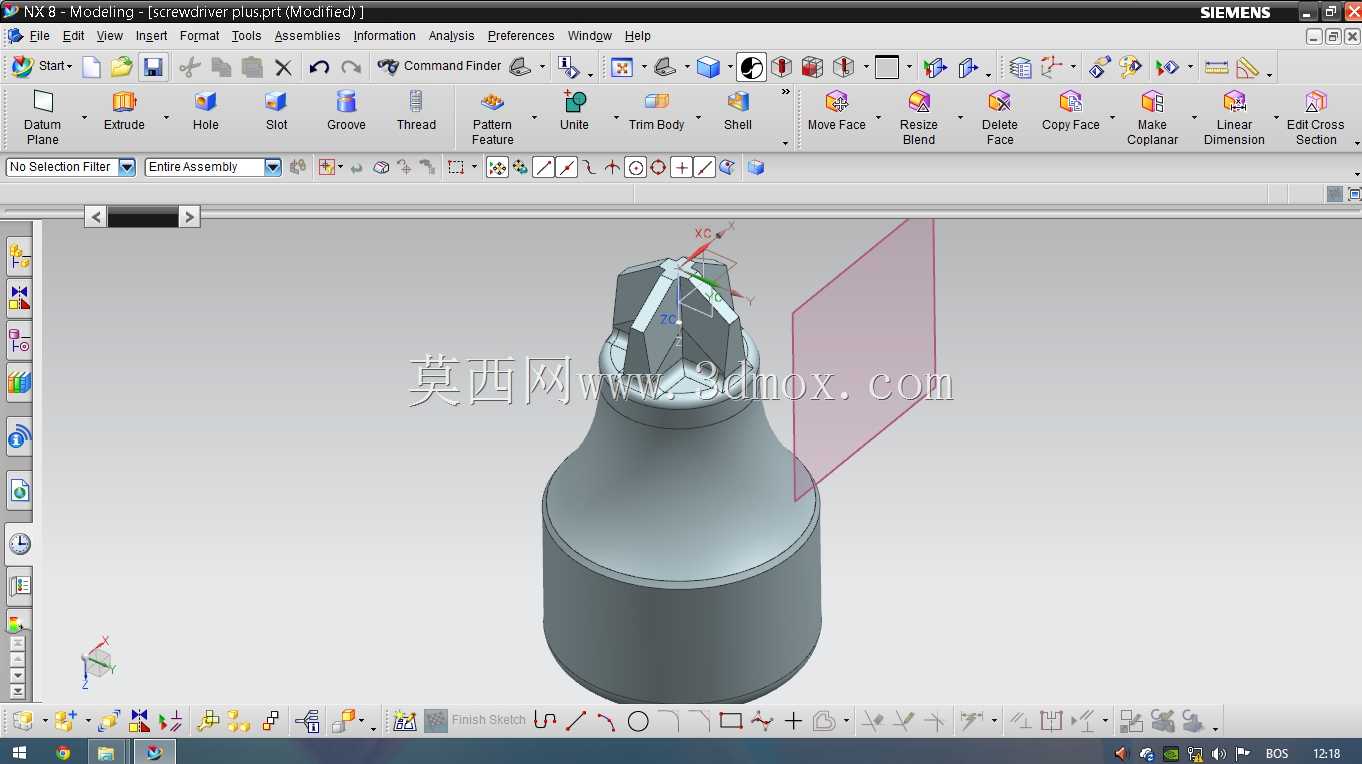Click the Start application button
The image size is (1362, 764).
pyautogui.click(x=41, y=67)
